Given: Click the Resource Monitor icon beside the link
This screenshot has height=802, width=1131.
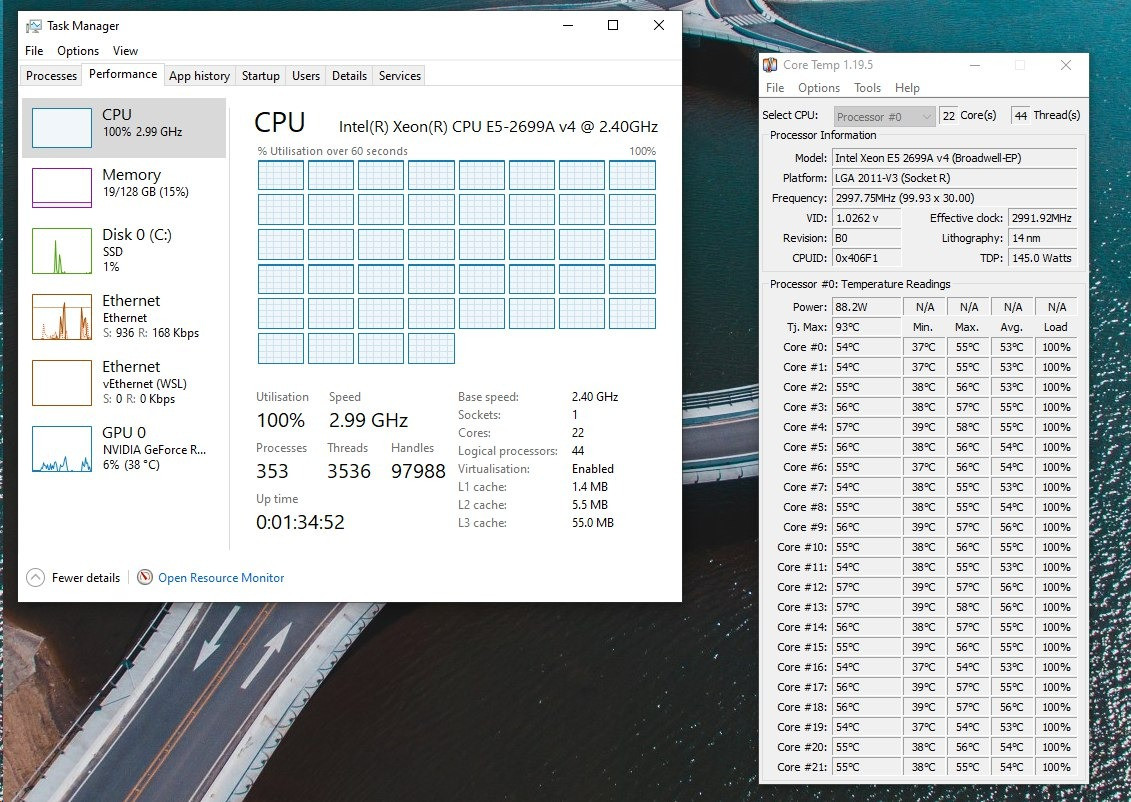Looking at the screenshot, I should pyautogui.click(x=145, y=578).
